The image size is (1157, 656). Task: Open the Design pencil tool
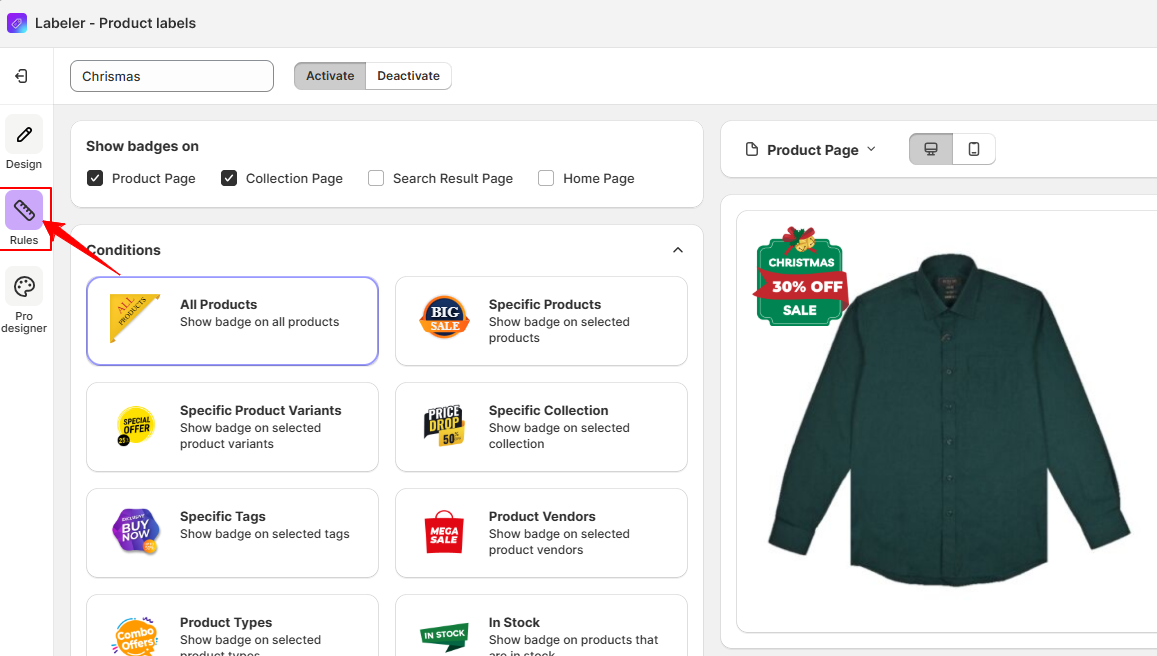coord(24,135)
